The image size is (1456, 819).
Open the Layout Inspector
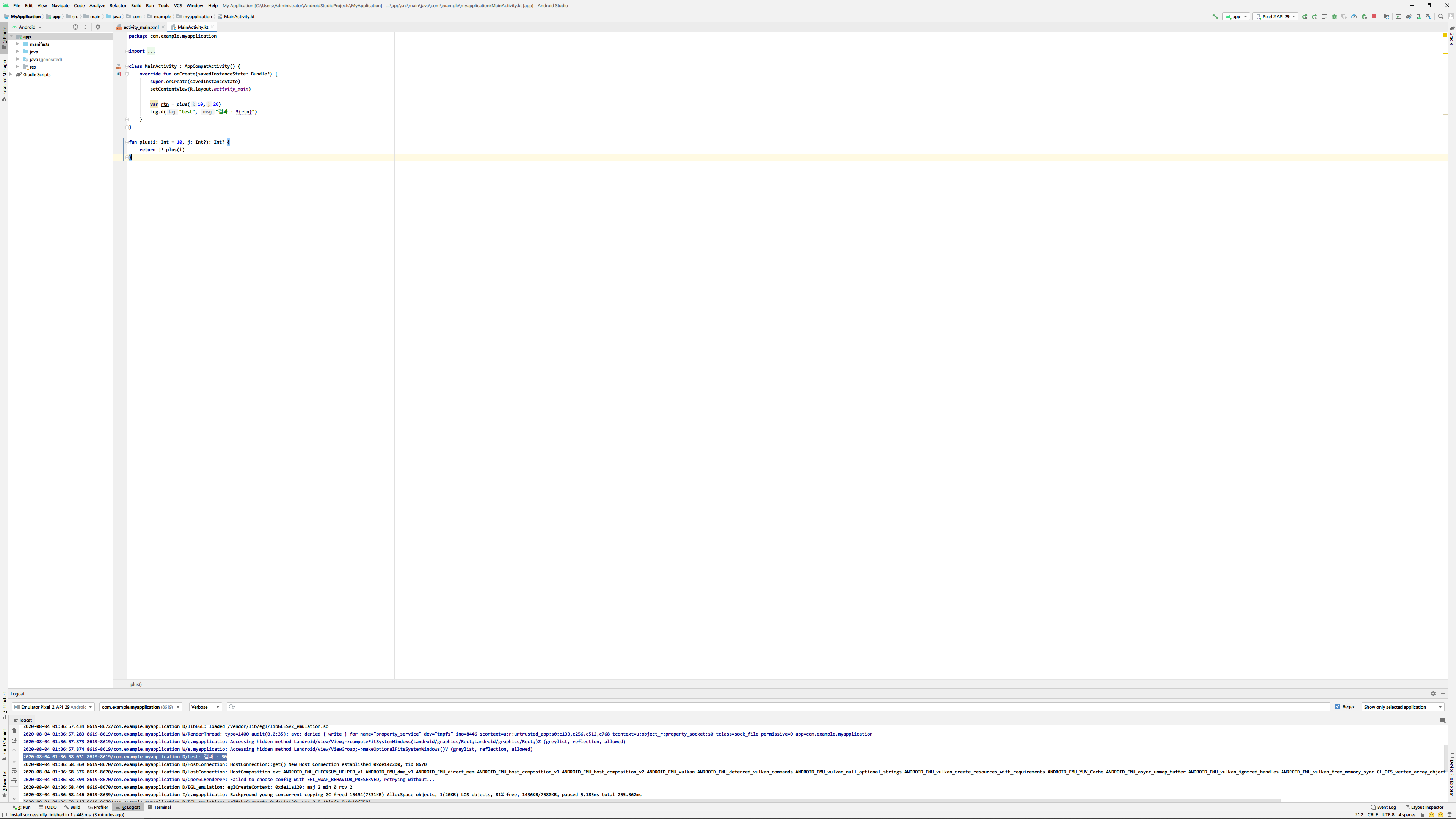tap(1424, 807)
